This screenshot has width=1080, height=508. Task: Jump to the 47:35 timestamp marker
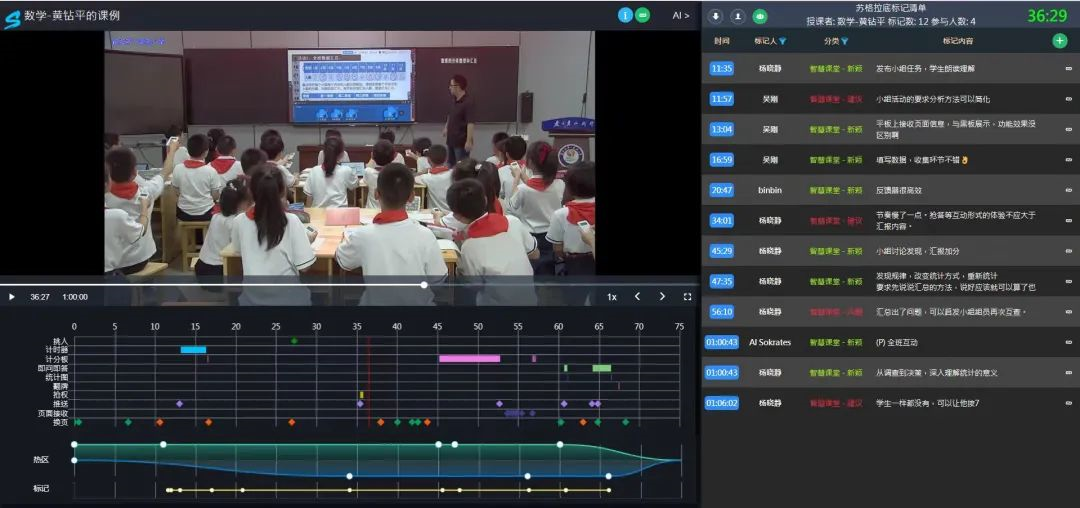(721, 281)
